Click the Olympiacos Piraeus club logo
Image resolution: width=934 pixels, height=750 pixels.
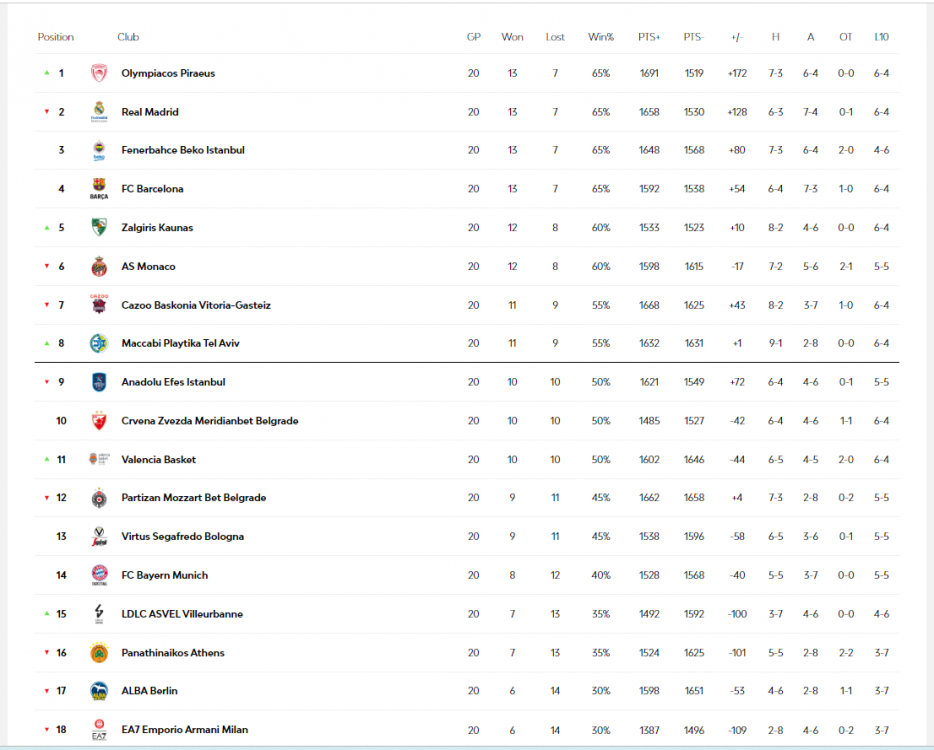click(x=99, y=73)
